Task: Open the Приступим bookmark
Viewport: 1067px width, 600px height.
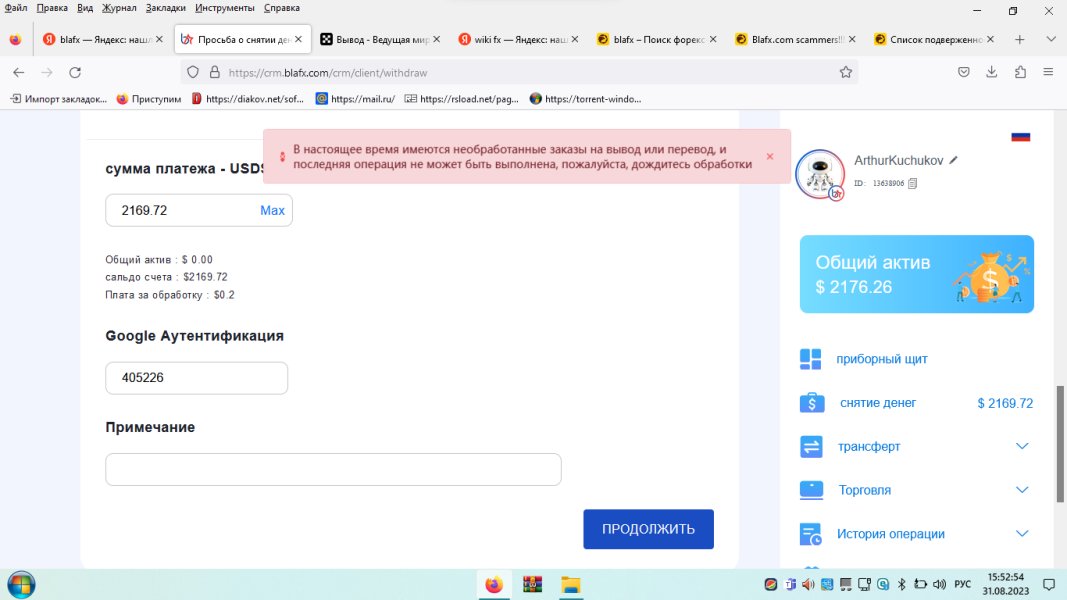Action: pyautogui.click(x=149, y=99)
